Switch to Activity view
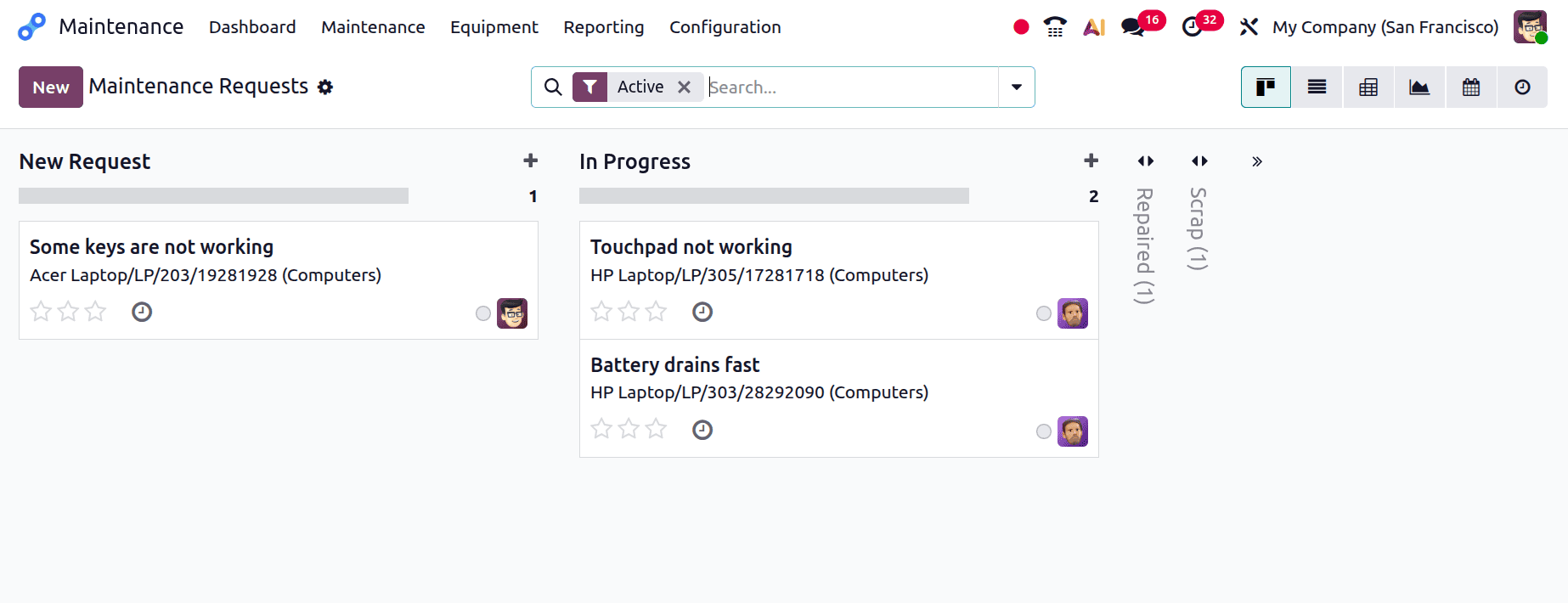The image size is (1568, 603). click(1522, 87)
